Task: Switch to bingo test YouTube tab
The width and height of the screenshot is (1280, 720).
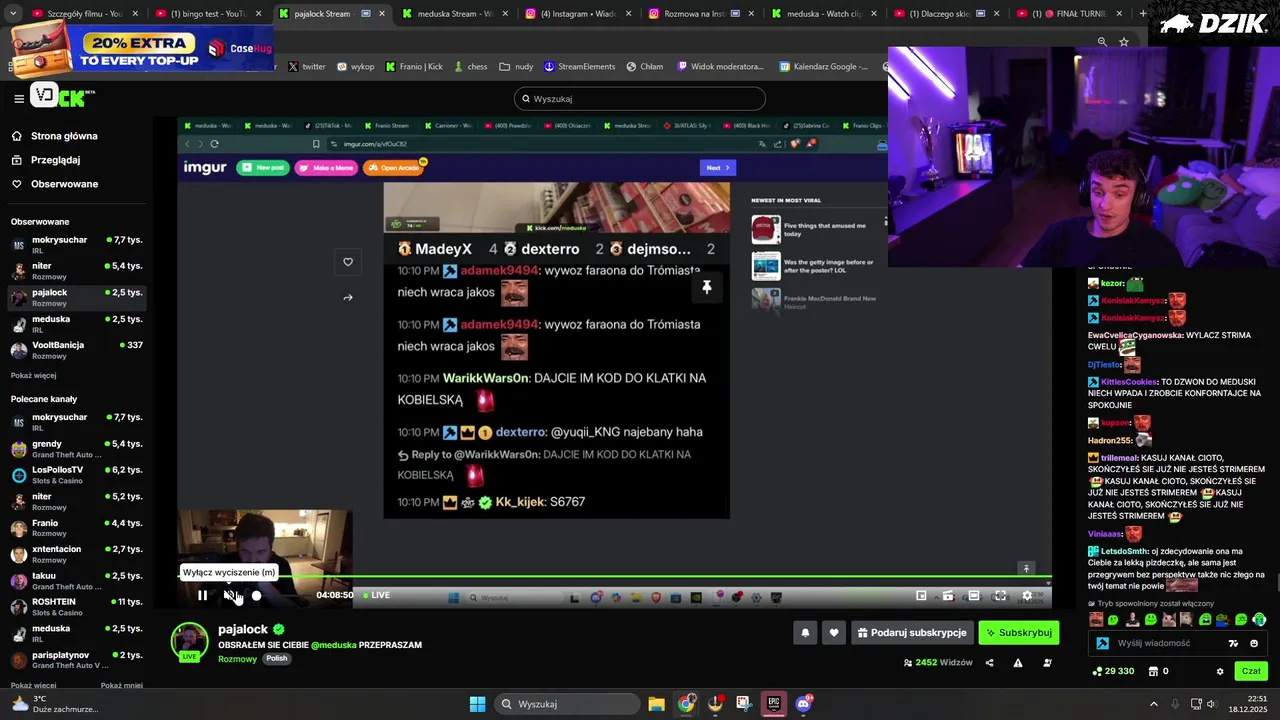Action: point(208,14)
